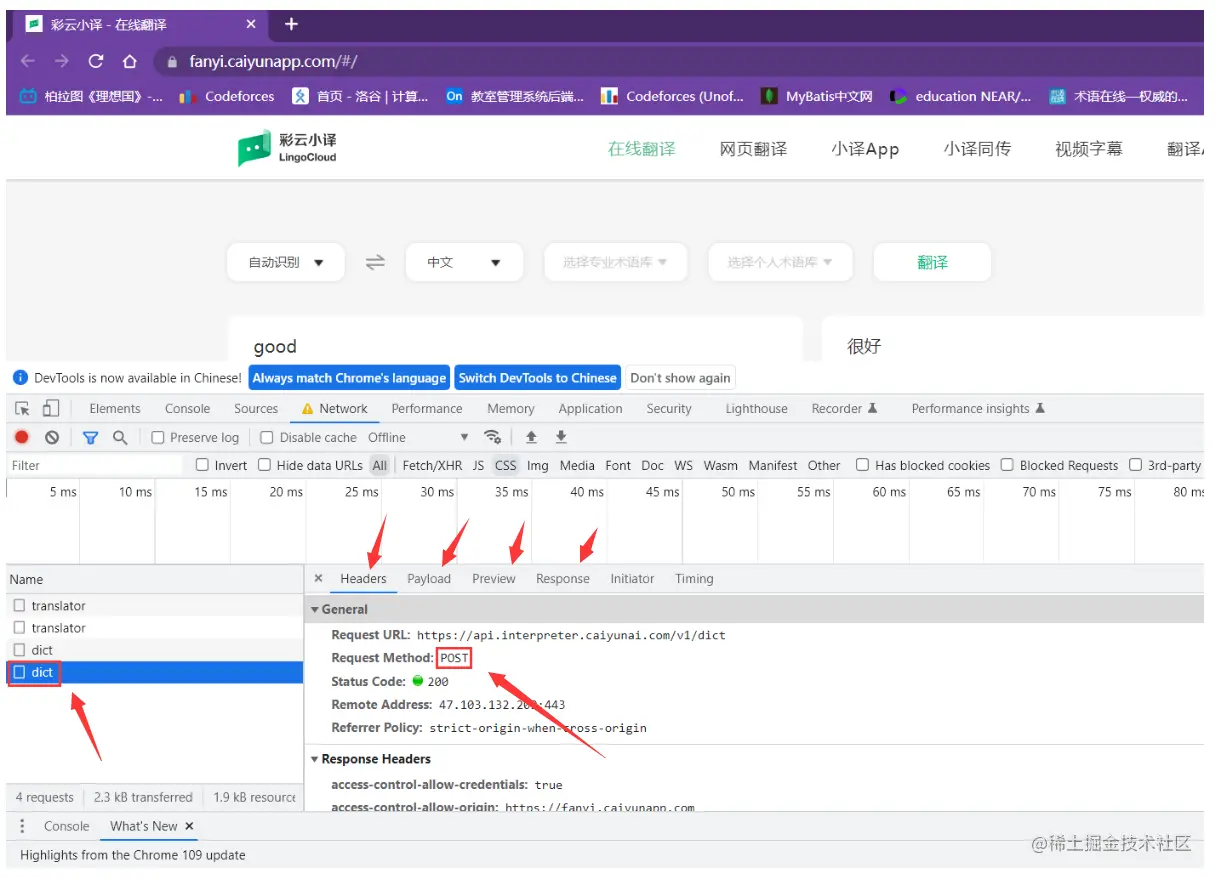Image resolution: width=1216 pixels, height=878 pixels.
Task: Open the education NEAR bookmark
Action: click(x=961, y=96)
